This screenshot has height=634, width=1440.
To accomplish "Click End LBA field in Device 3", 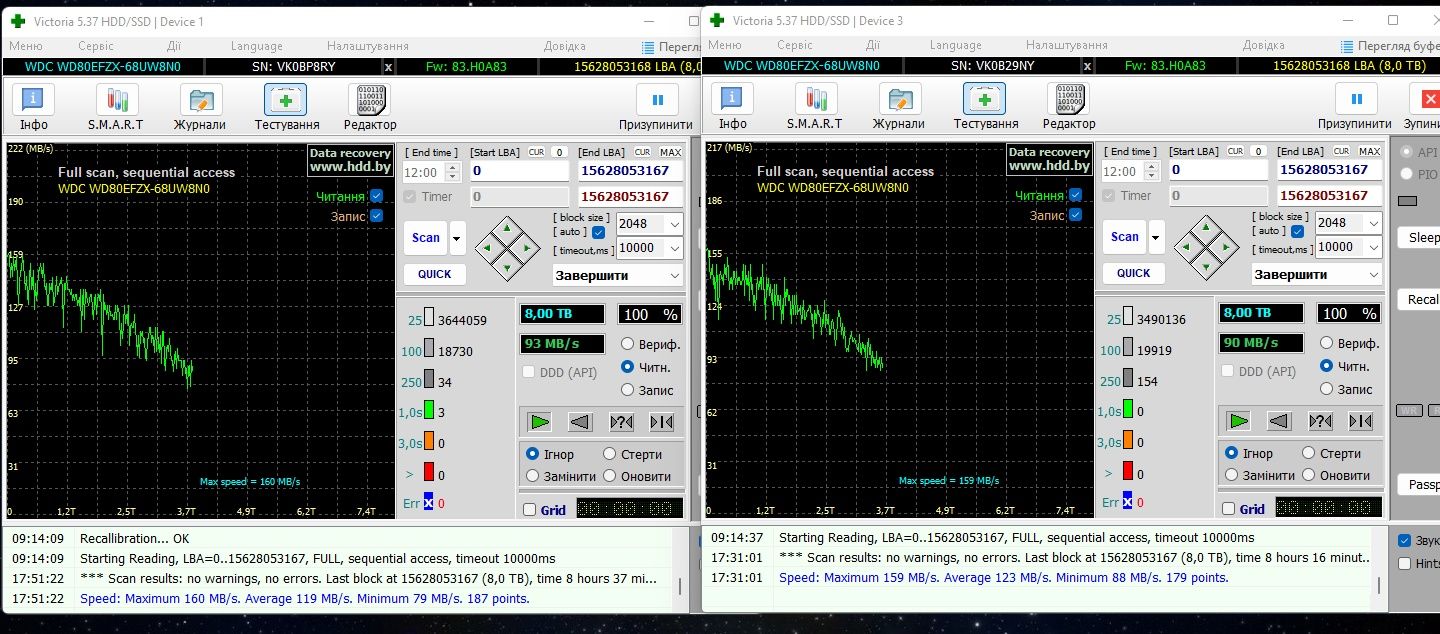I will [1330, 170].
